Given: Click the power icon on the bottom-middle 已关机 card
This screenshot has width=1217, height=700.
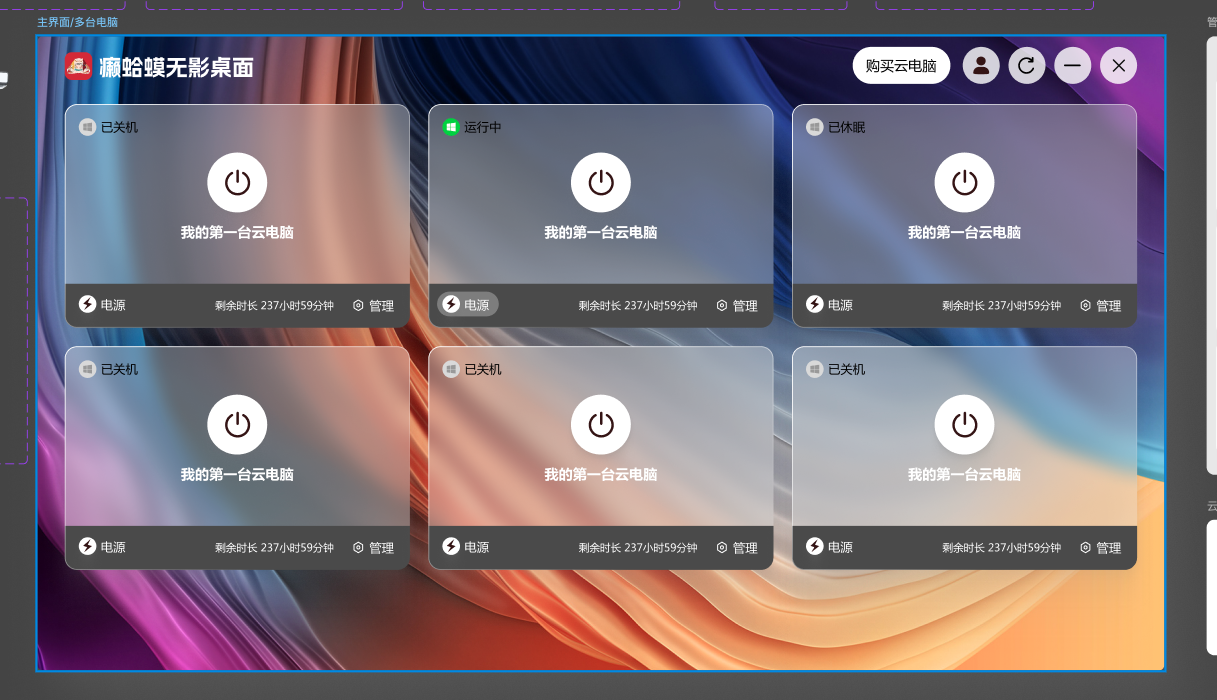Looking at the screenshot, I should pos(600,424).
